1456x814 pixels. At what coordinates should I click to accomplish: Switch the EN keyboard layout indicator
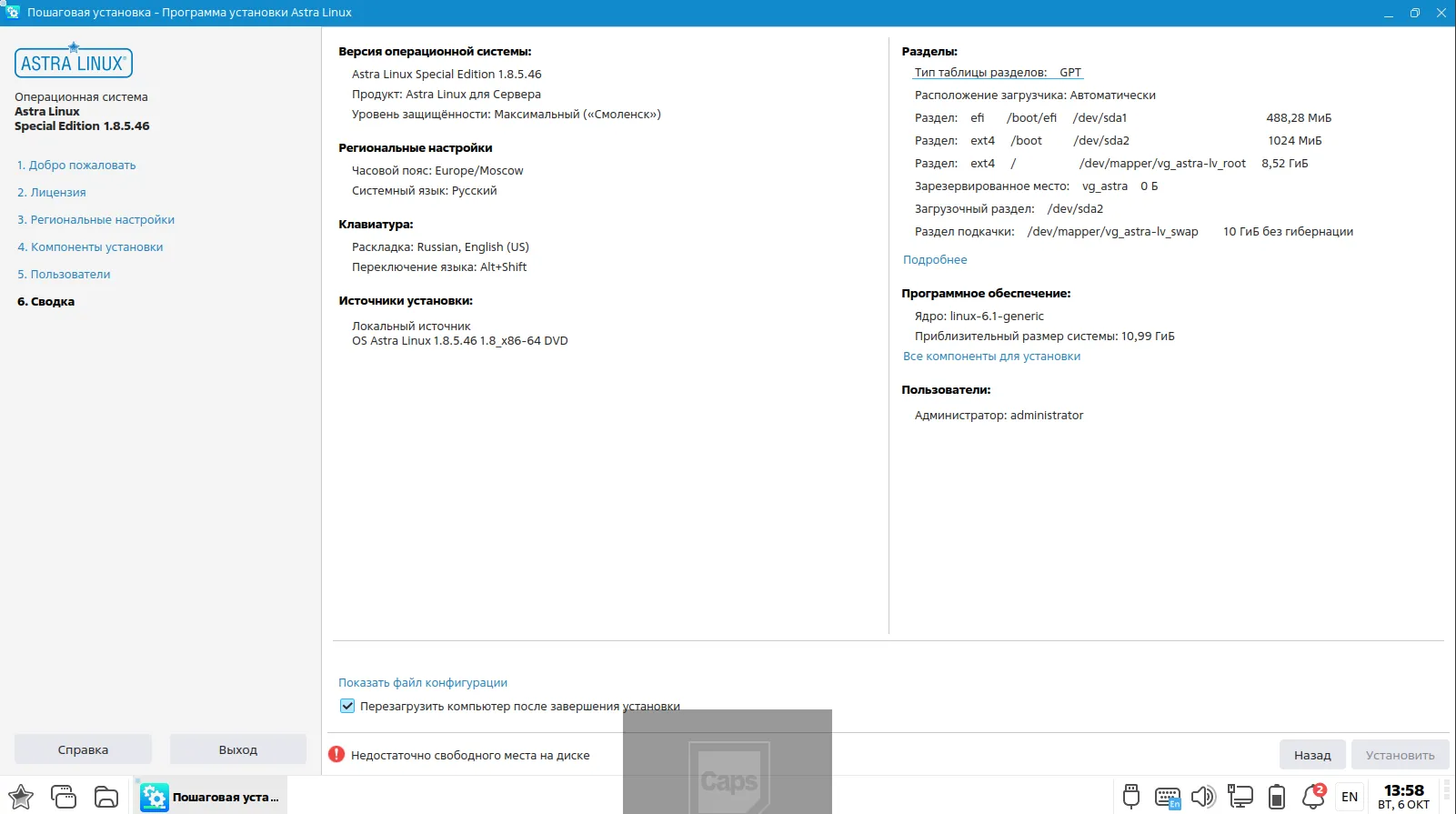1350,797
